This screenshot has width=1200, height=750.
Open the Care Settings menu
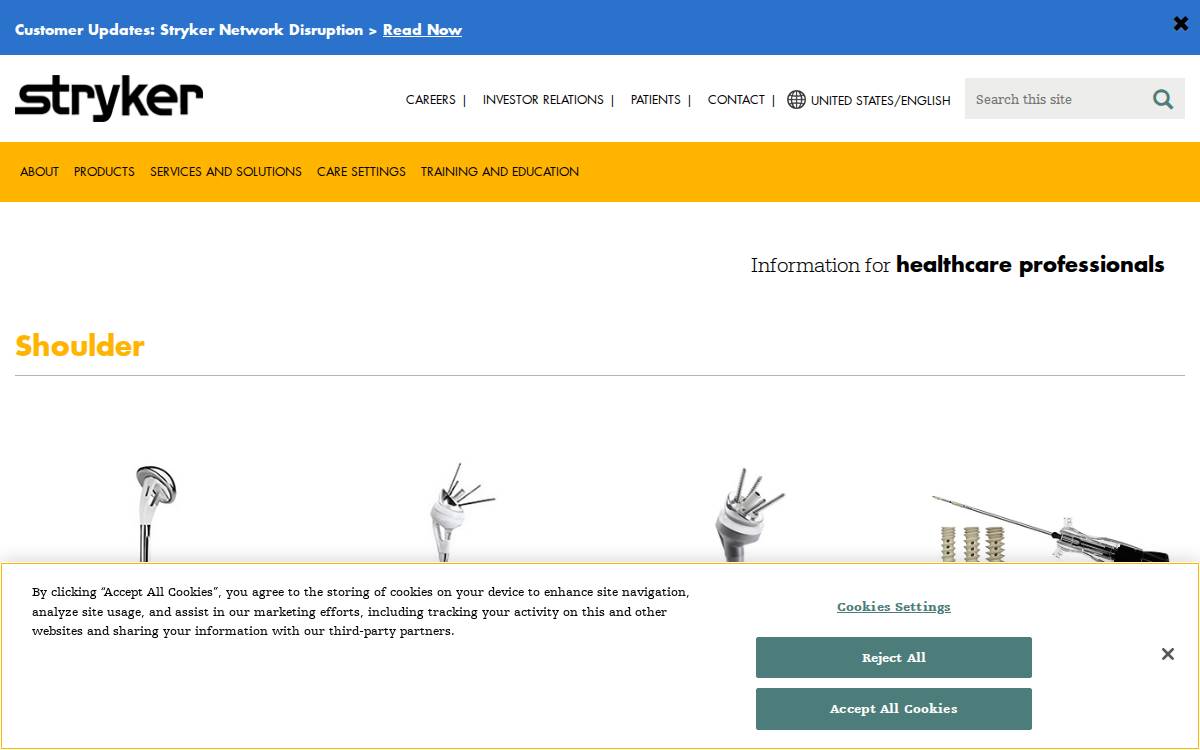click(x=361, y=172)
